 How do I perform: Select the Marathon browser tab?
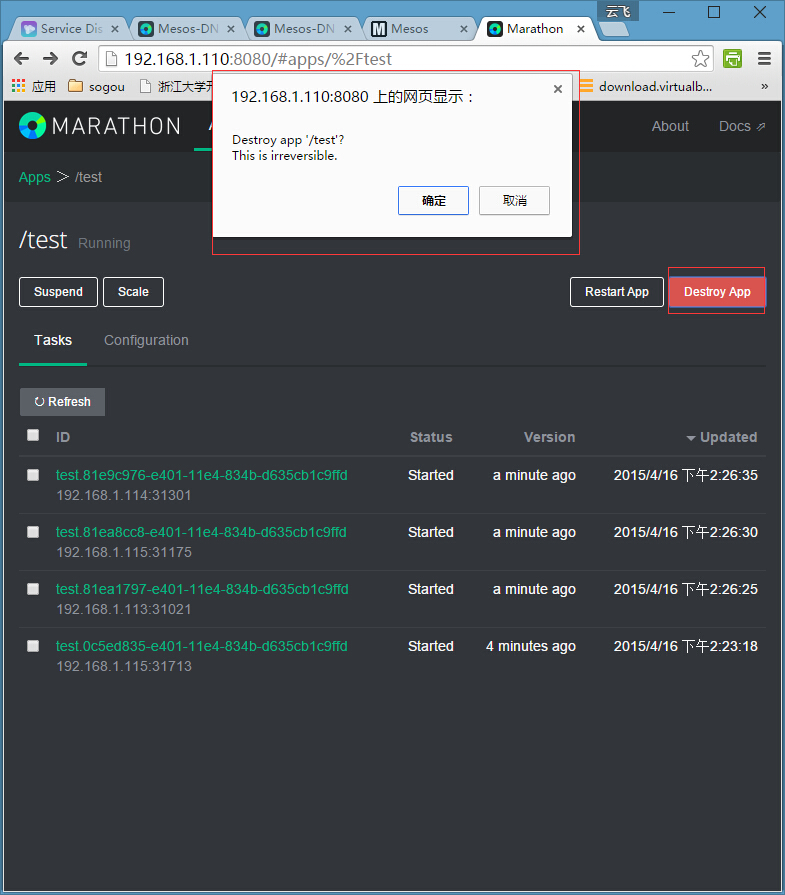pyautogui.click(x=535, y=29)
